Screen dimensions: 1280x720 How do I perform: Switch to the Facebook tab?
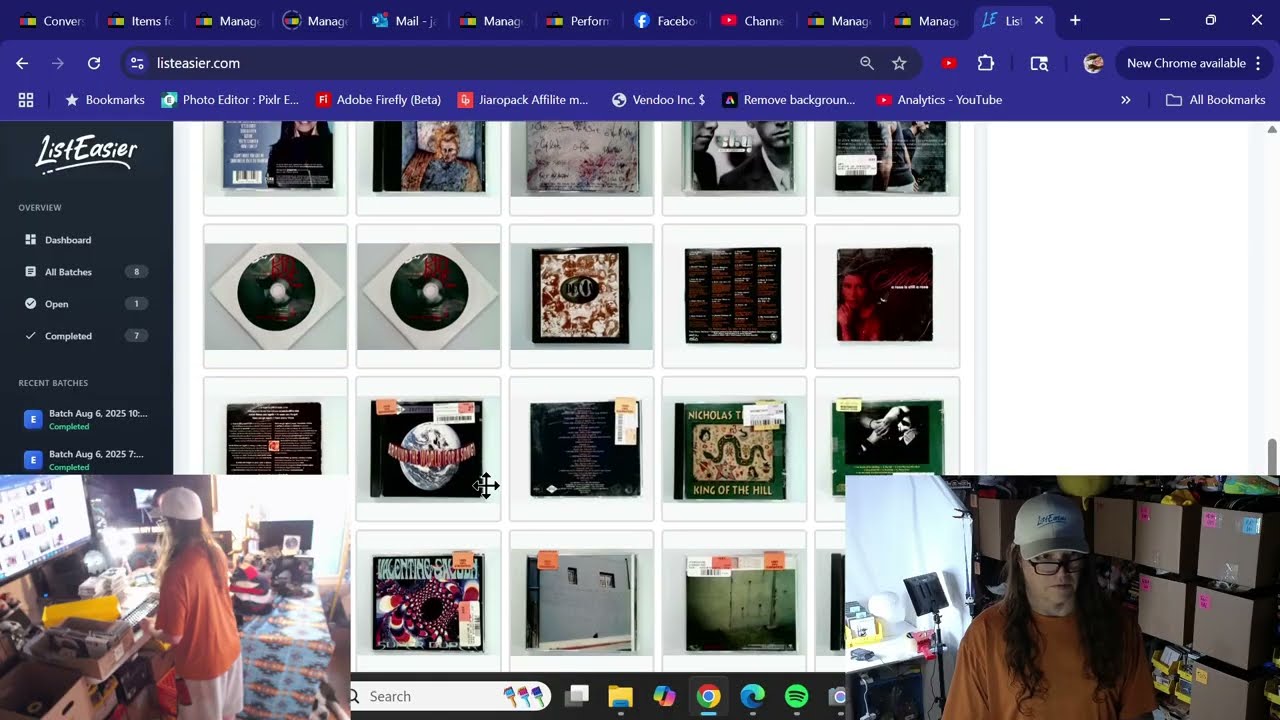click(666, 20)
